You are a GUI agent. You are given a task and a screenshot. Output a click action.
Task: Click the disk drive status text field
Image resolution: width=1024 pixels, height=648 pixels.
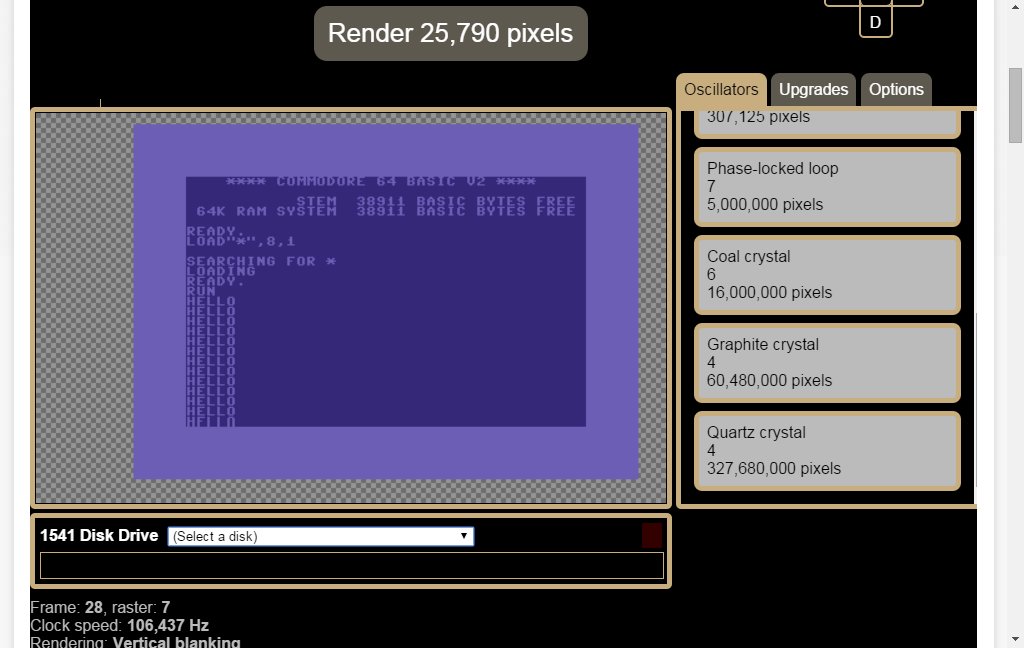(x=352, y=566)
